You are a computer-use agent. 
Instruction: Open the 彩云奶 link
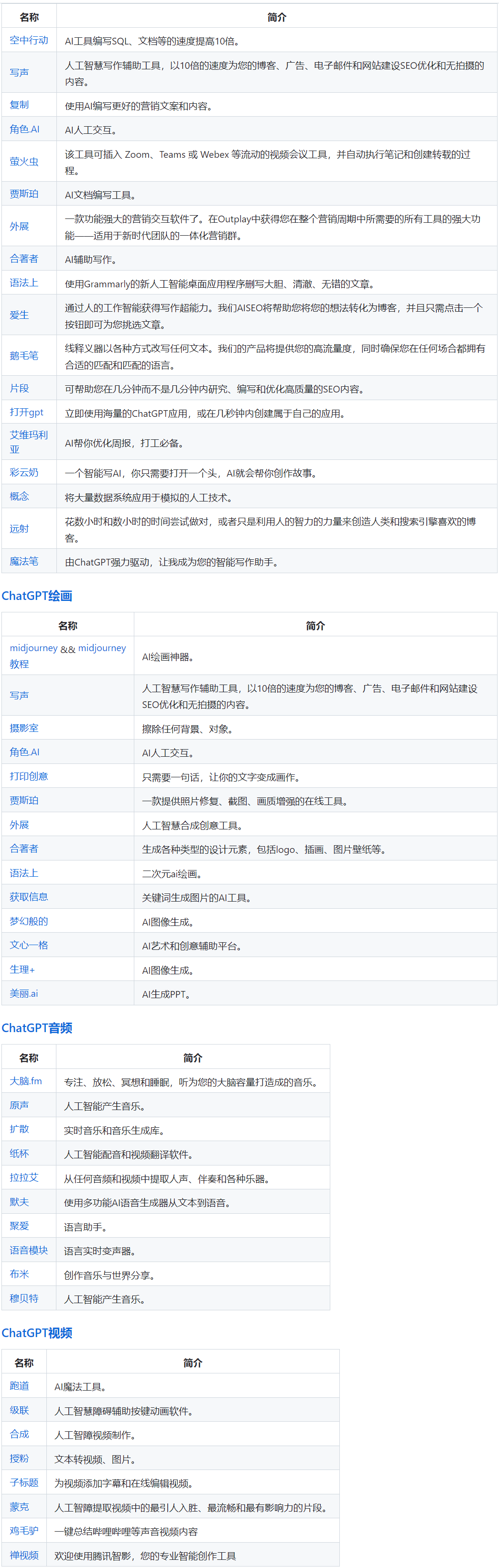click(24, 472)
